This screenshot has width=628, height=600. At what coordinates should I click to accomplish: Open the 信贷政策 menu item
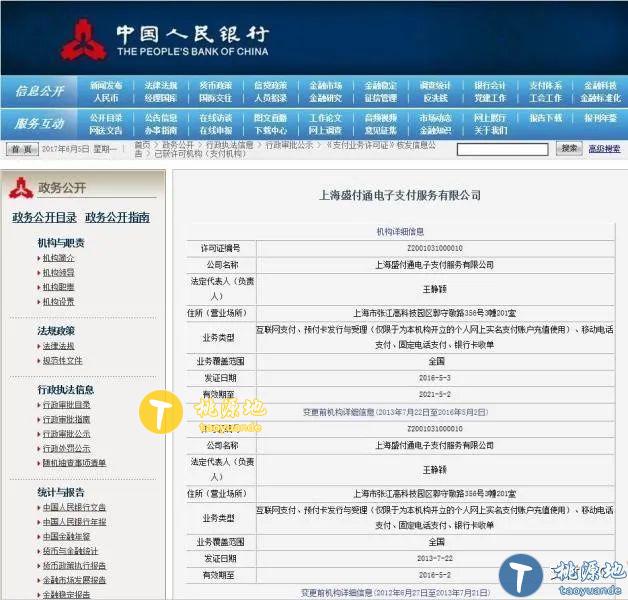270,85
